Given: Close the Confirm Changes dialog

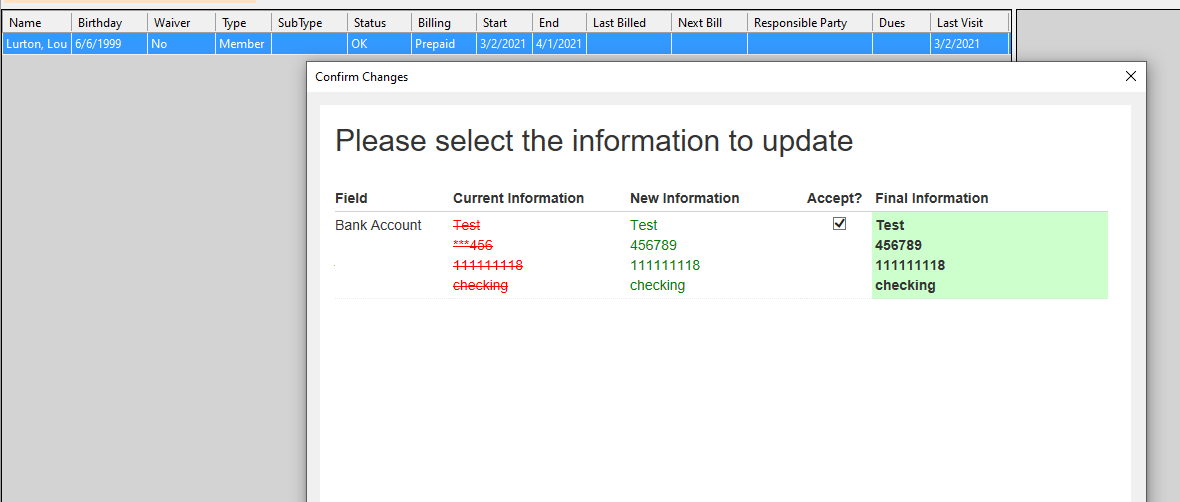Looking at the screenshot, I should tap(1130, 76).
